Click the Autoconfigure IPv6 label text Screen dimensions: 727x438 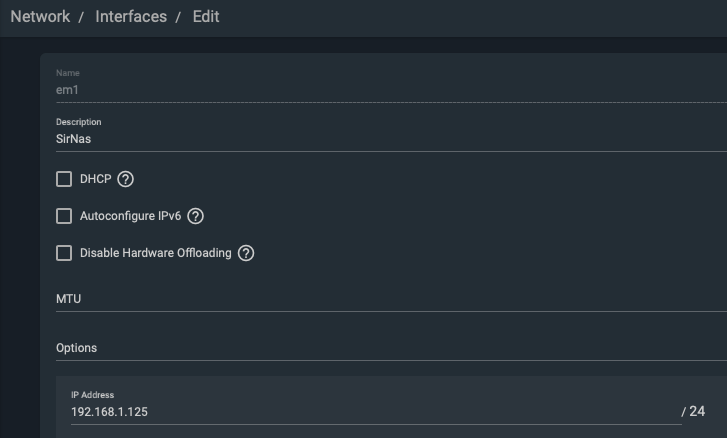(x=130, y=216)
